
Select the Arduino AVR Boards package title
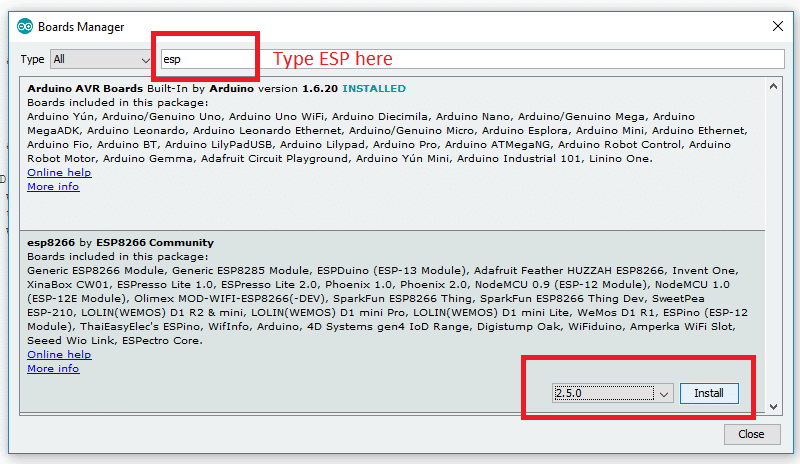tap(85, 89)
